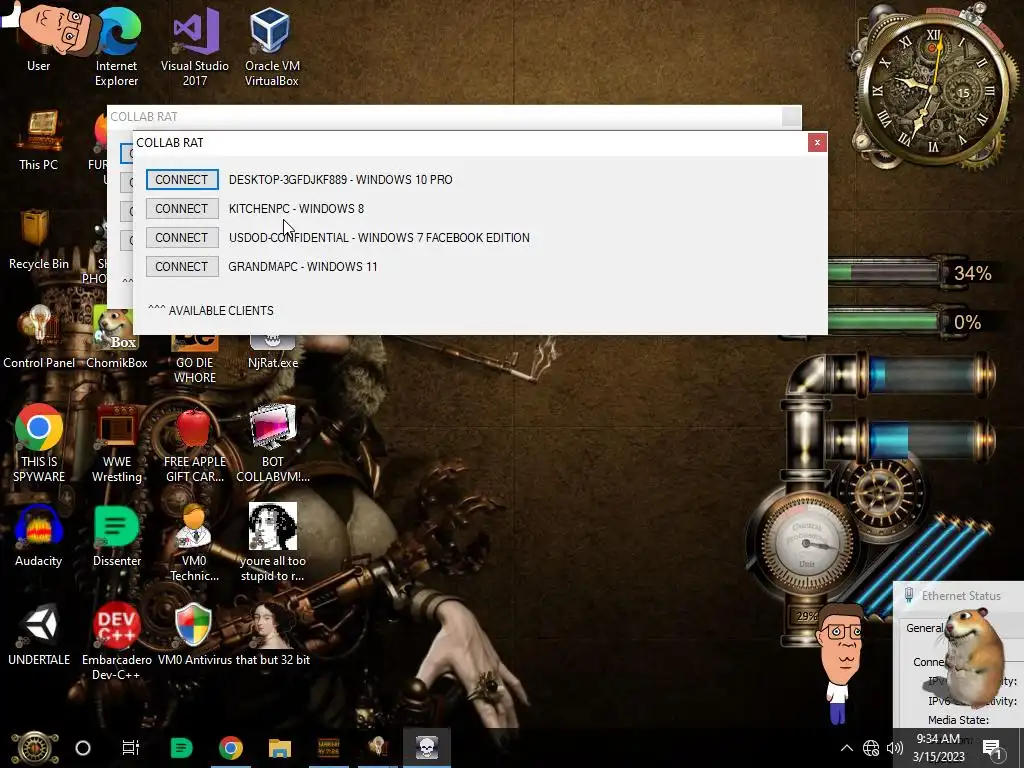Connect to DESKTOP-3GFDJKF889 Windows 10 Pro client
The width and height of the screenshot is (1024, 768).
tap(182, 180)
